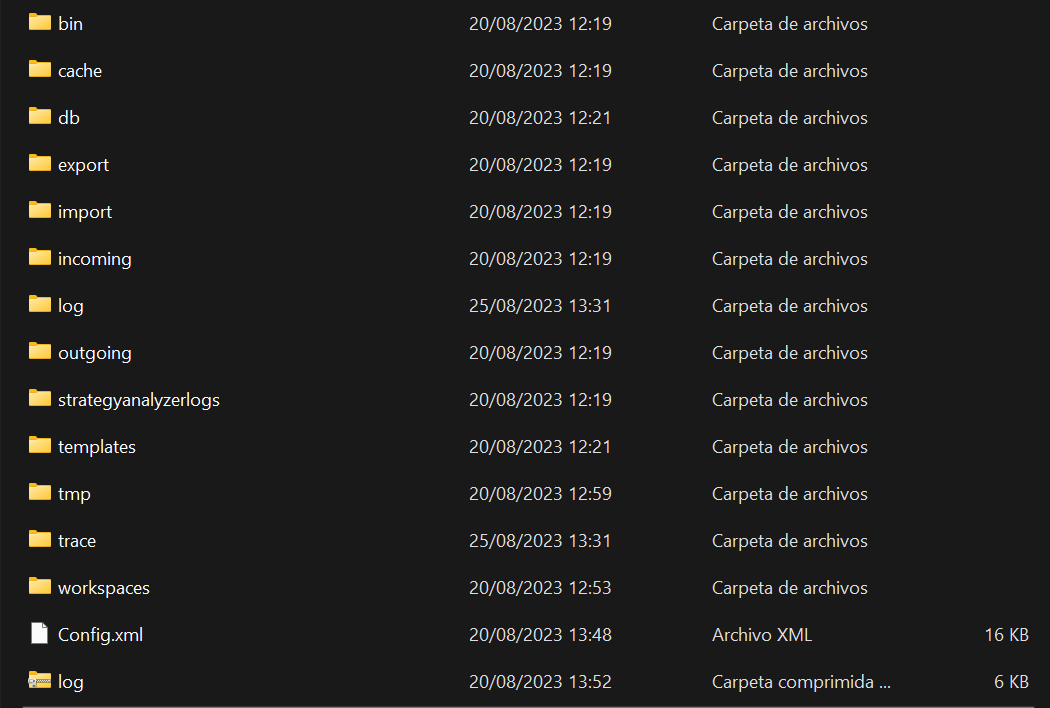Image resolution: width=1050 pixels, height=708 pixels.
Task: Click the bin folder icon
Action: click(40, 23)
